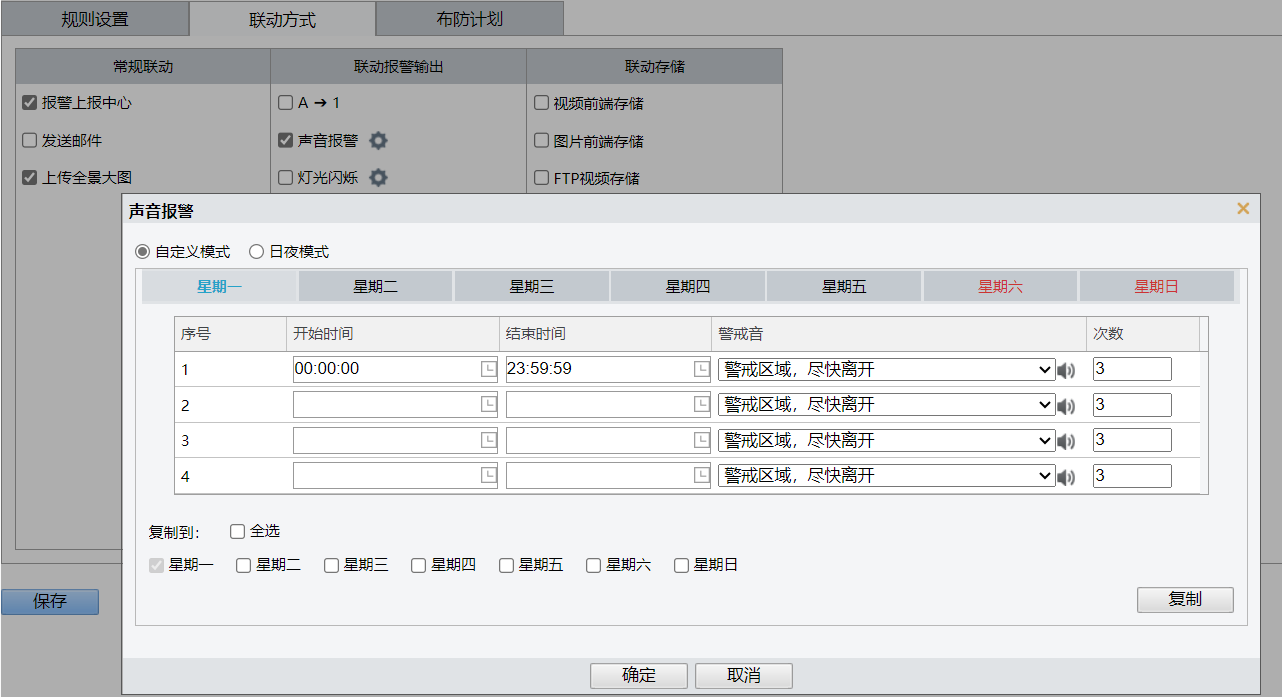The image size is (1282, 697).
Task: Play alarm sound preview for row 2
Action: point(1066,406)
